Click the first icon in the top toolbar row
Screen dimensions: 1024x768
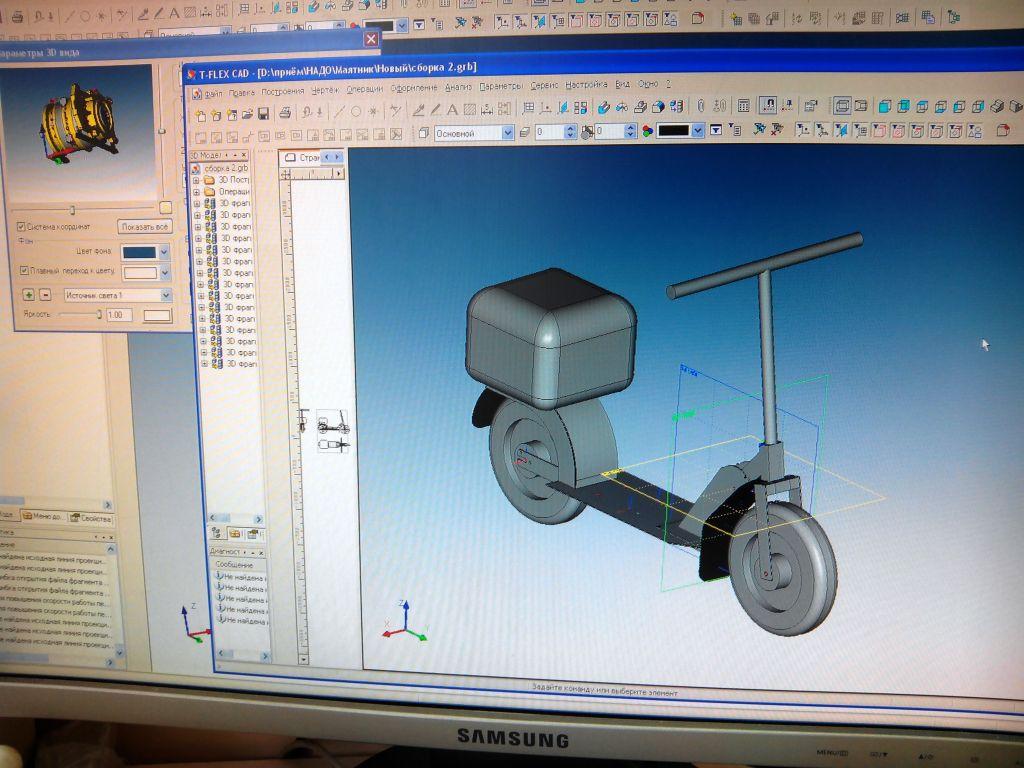click(200, 116)
